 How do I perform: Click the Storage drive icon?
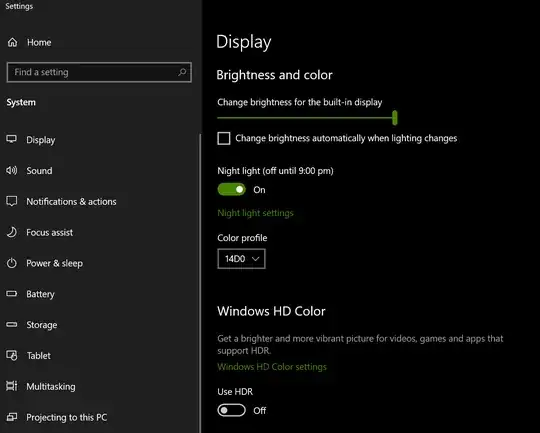point(11,324)
